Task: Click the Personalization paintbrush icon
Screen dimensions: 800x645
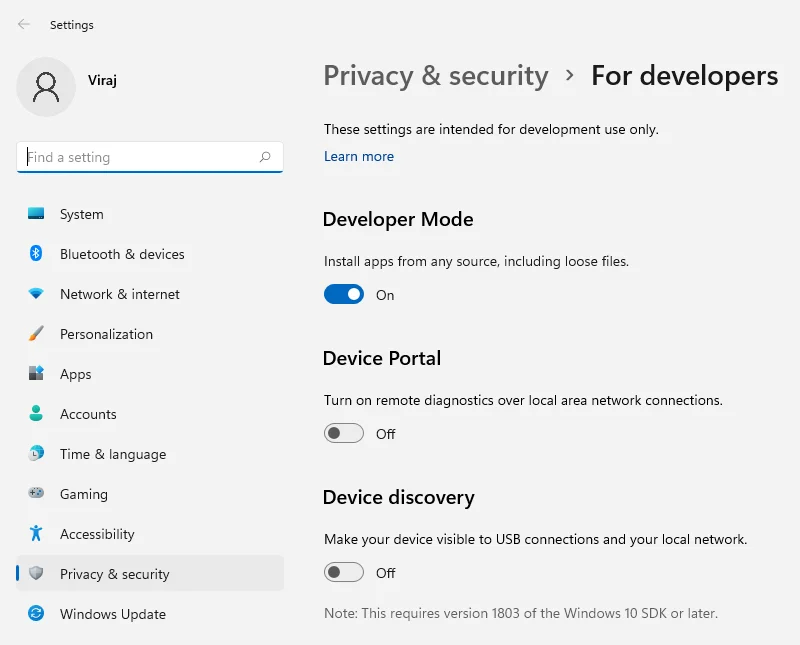Action: tap(36, 333)
